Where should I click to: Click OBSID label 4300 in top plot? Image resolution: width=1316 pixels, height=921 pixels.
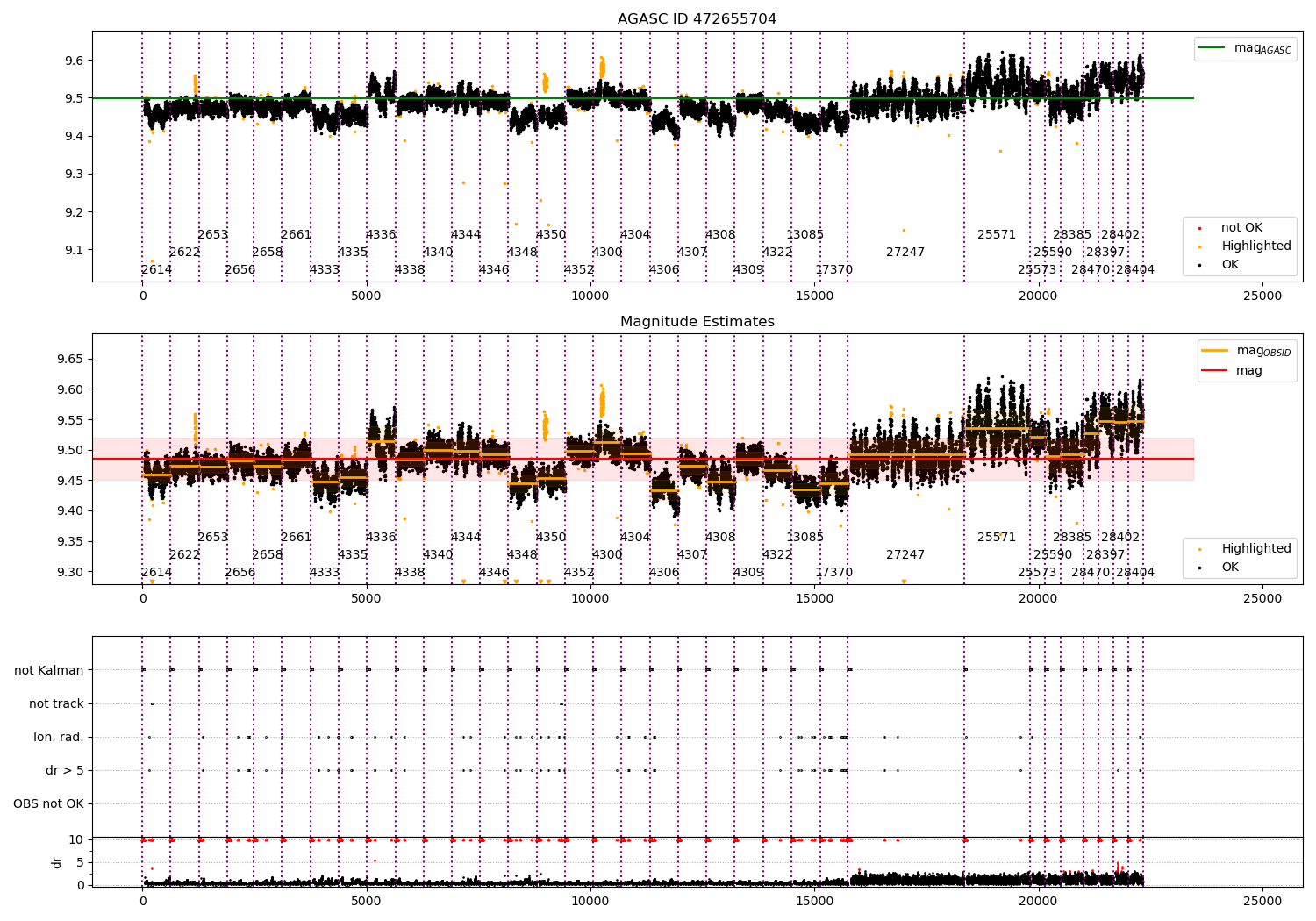607,253
